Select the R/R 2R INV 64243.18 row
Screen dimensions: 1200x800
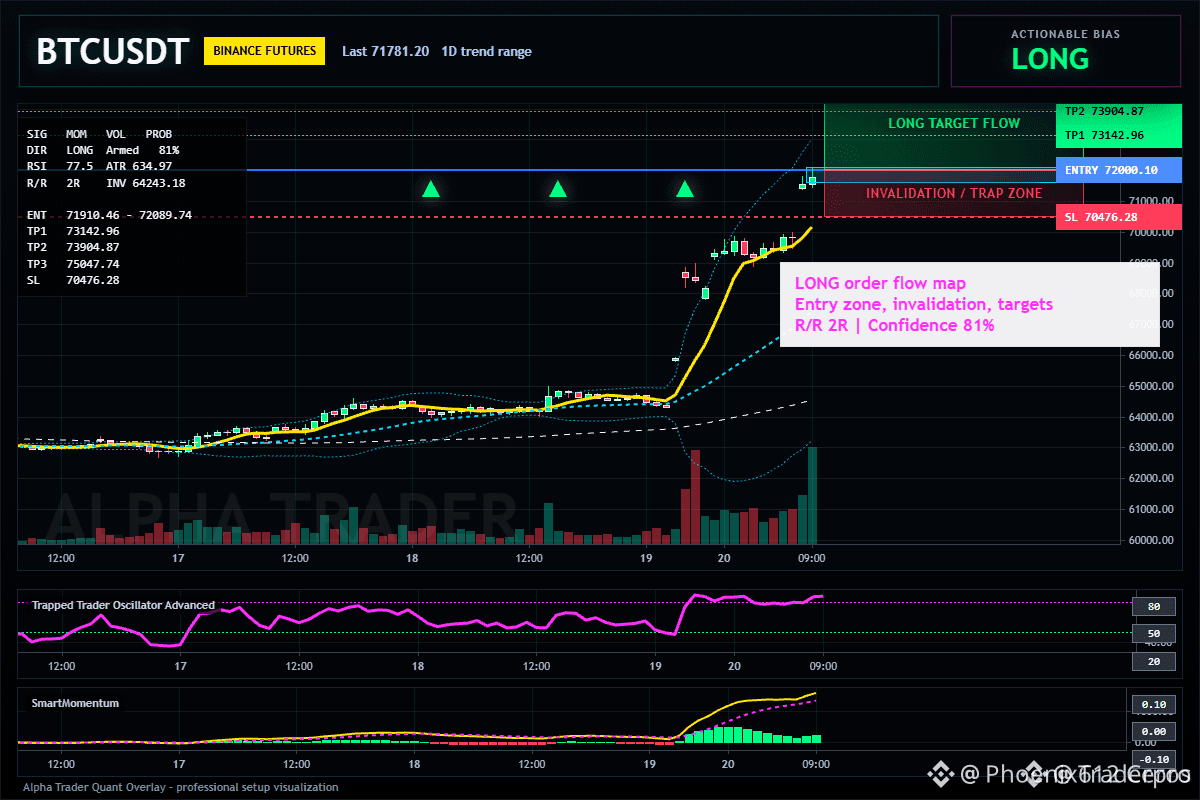pos(106,183)
